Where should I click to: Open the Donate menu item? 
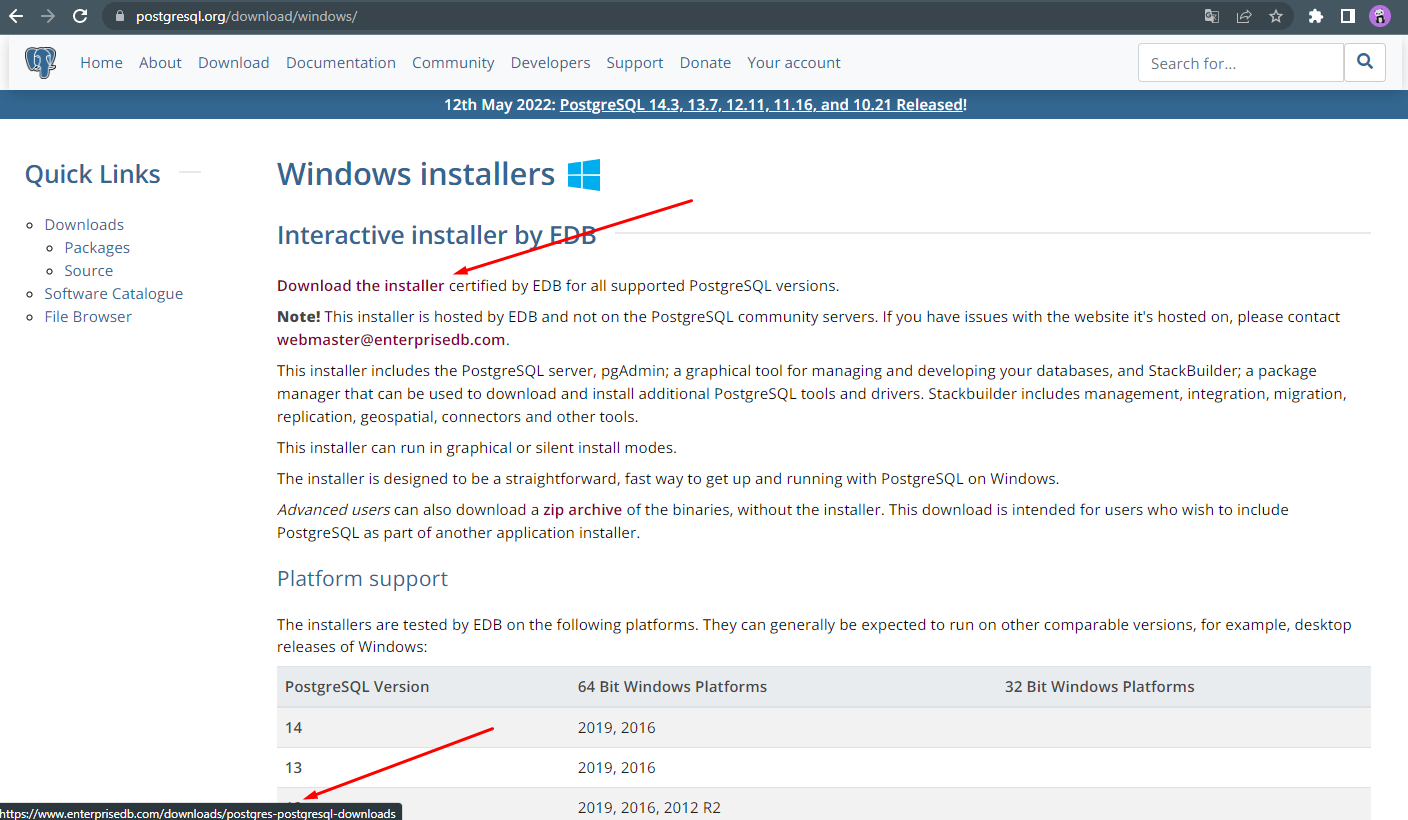[x=705, y=62]
